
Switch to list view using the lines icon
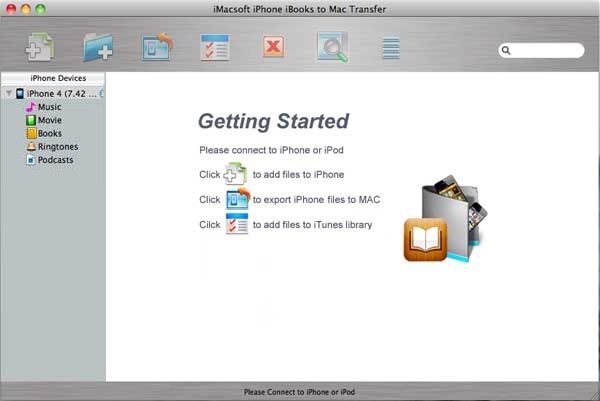[x=391, y=48]
